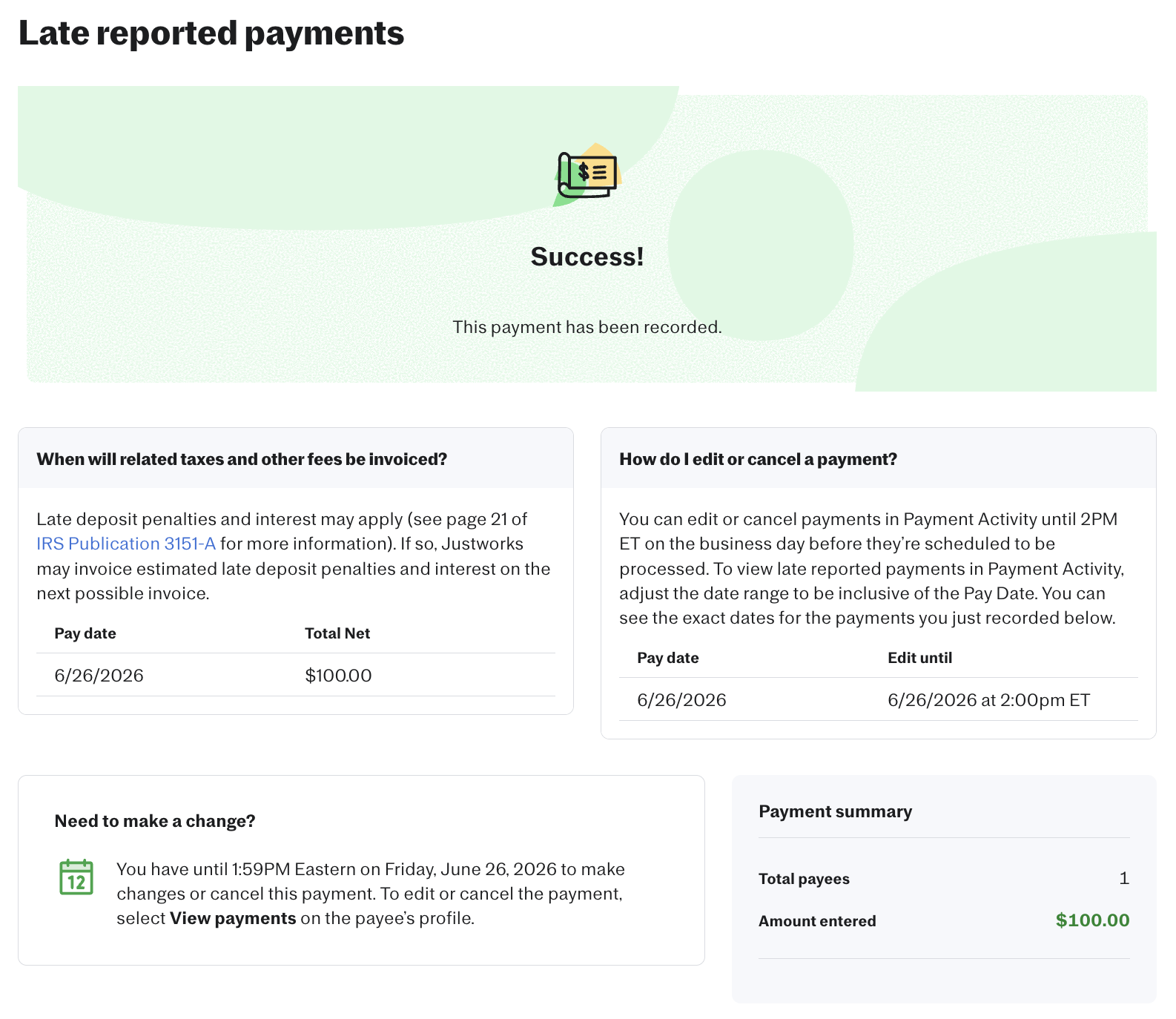This screenshot has height=1019, width=1176.
Task: Click 'Pay date' header in the edit table
Action: click(668, 658)
